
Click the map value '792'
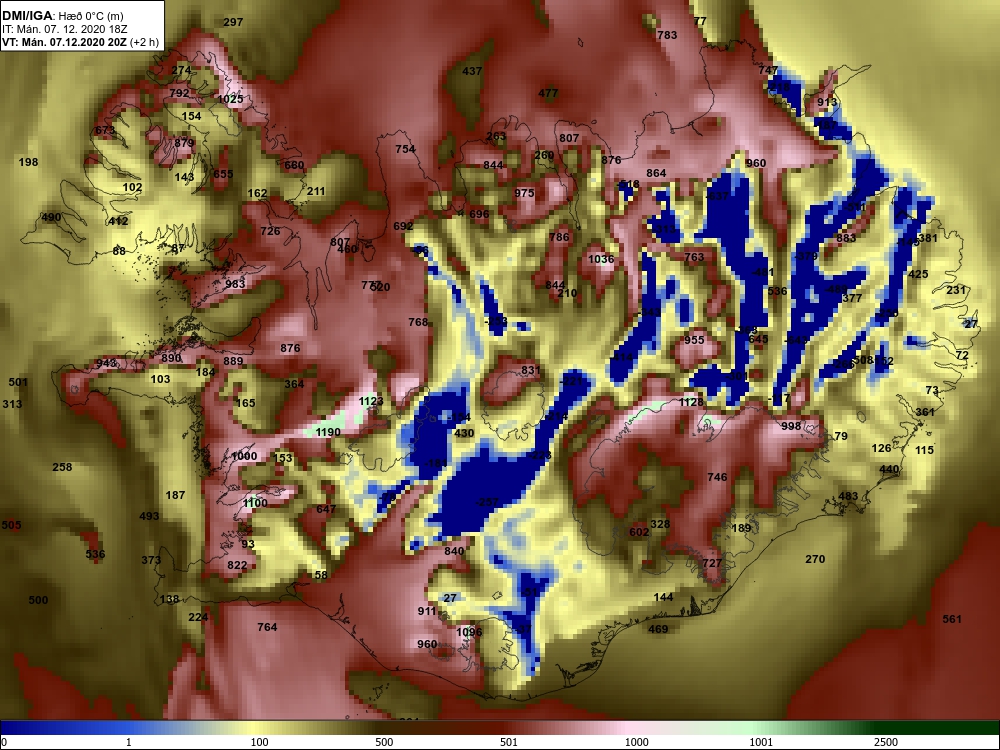point(179,92)
